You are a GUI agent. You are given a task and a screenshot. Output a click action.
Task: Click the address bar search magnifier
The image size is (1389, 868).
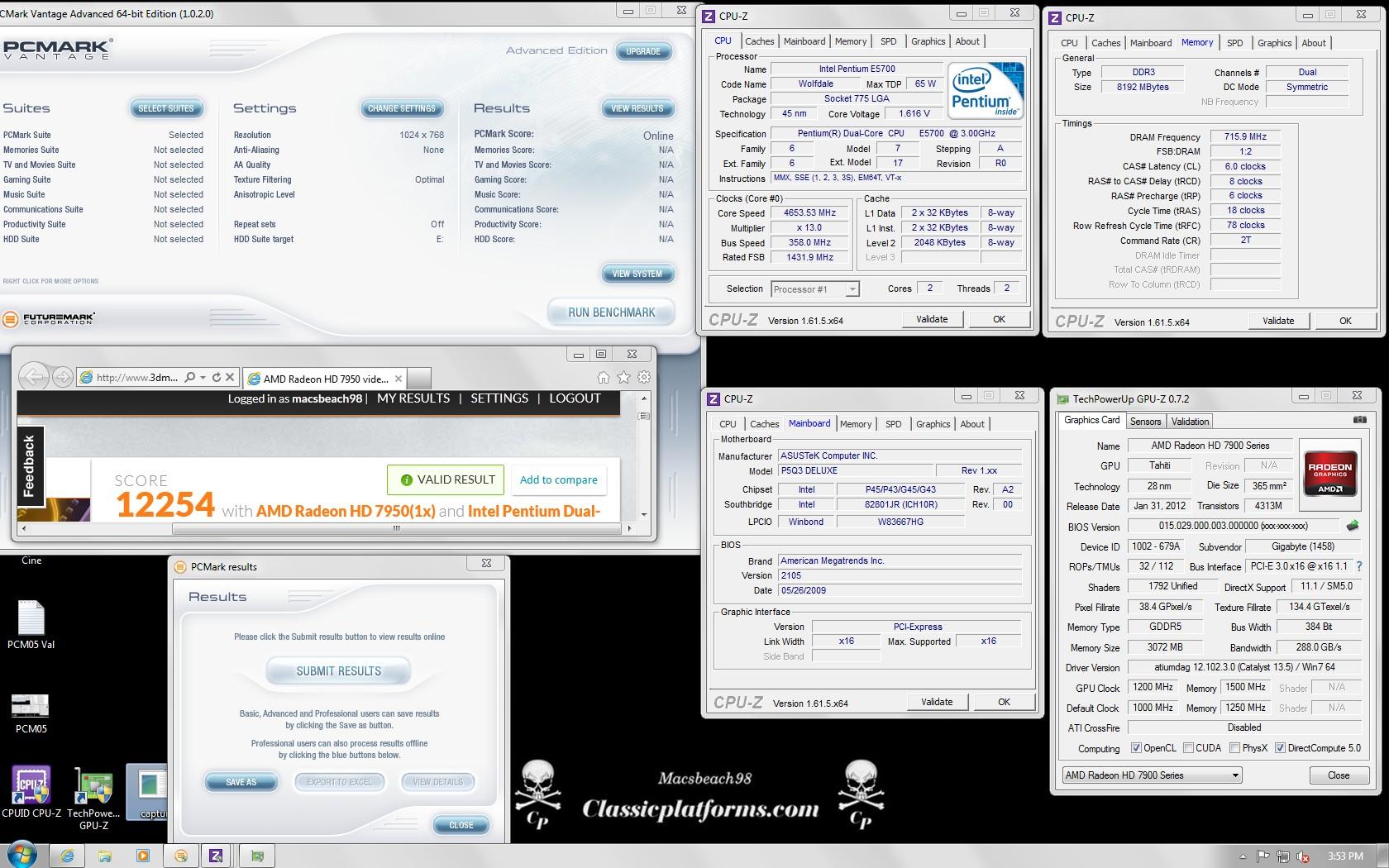pos(190,378)
